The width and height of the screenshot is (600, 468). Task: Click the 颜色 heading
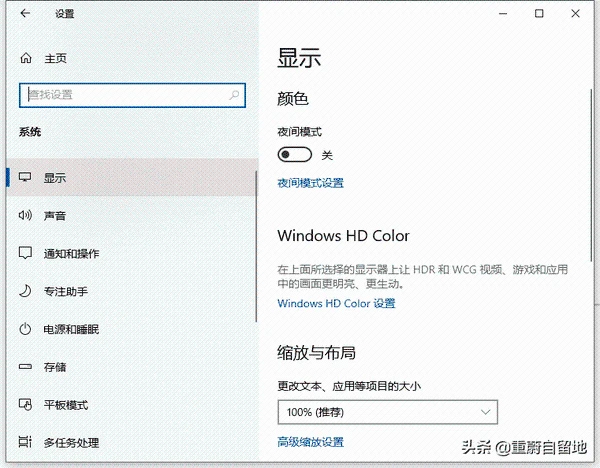[293, 99]
